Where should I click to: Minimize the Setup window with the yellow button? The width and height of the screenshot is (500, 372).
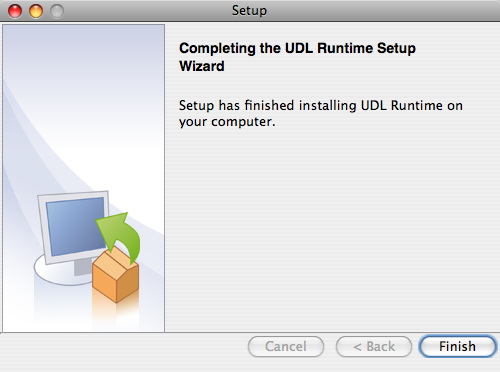tap(36, 11)
